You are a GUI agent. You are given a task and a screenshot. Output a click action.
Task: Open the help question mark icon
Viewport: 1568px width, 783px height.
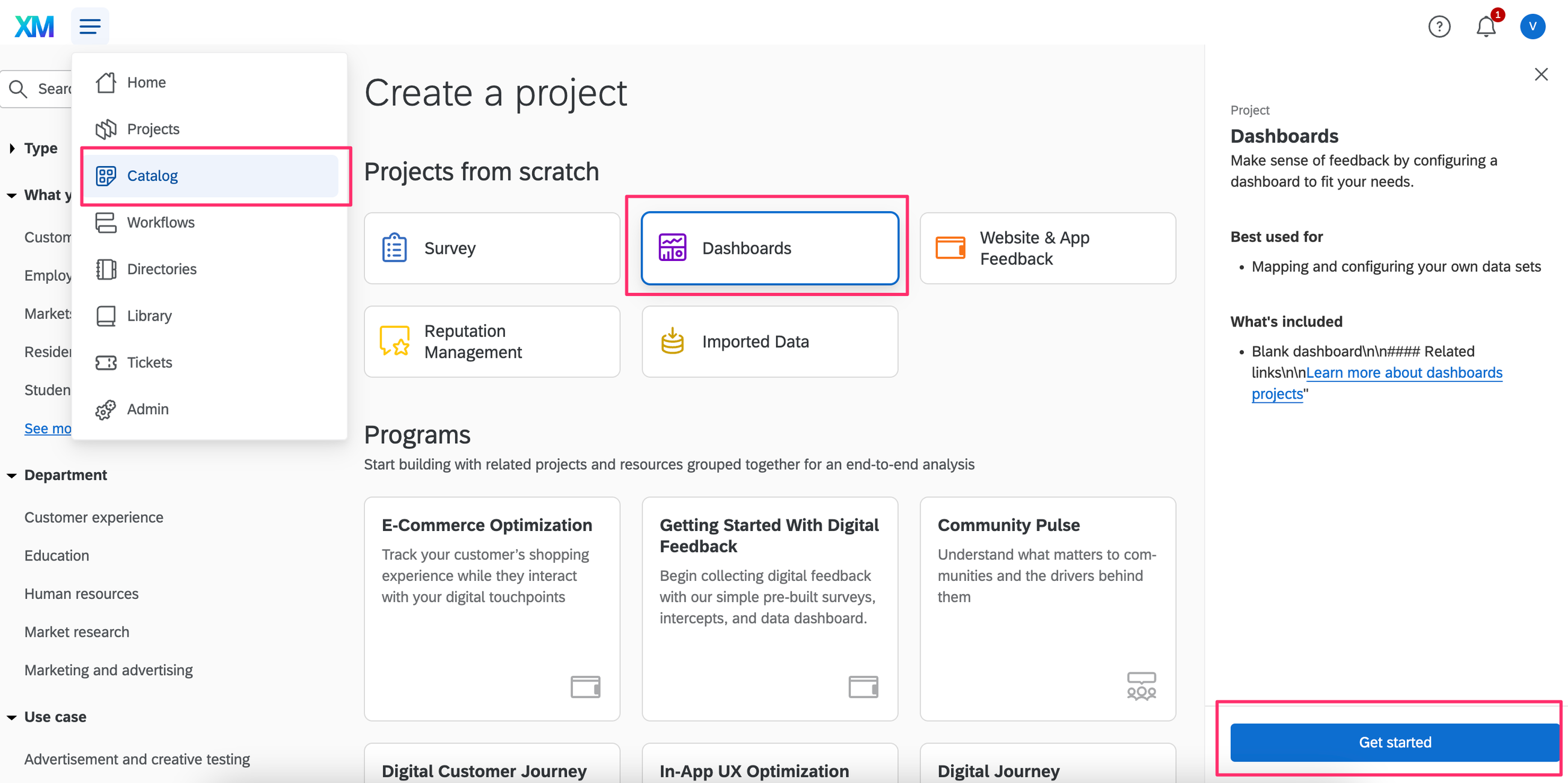coord(1439,26)
